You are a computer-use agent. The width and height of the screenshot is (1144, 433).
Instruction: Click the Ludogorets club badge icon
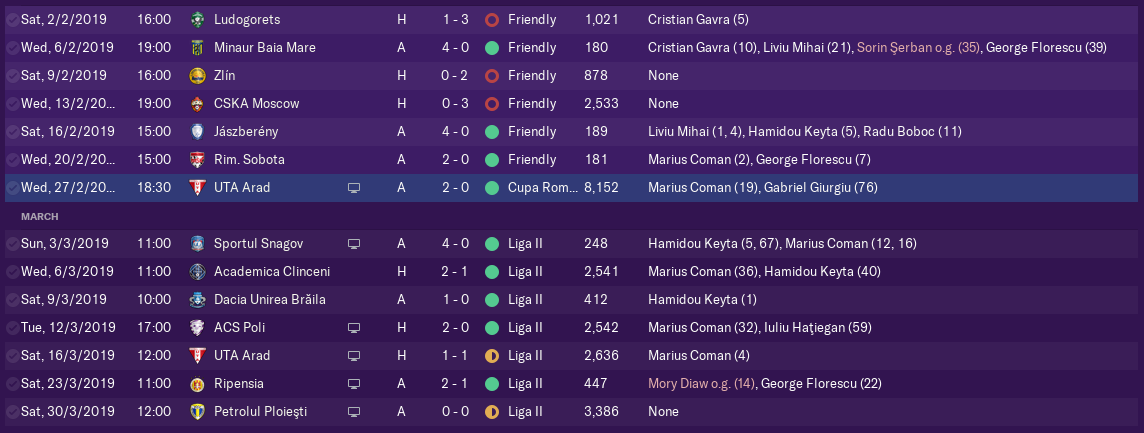coord(197,20)
